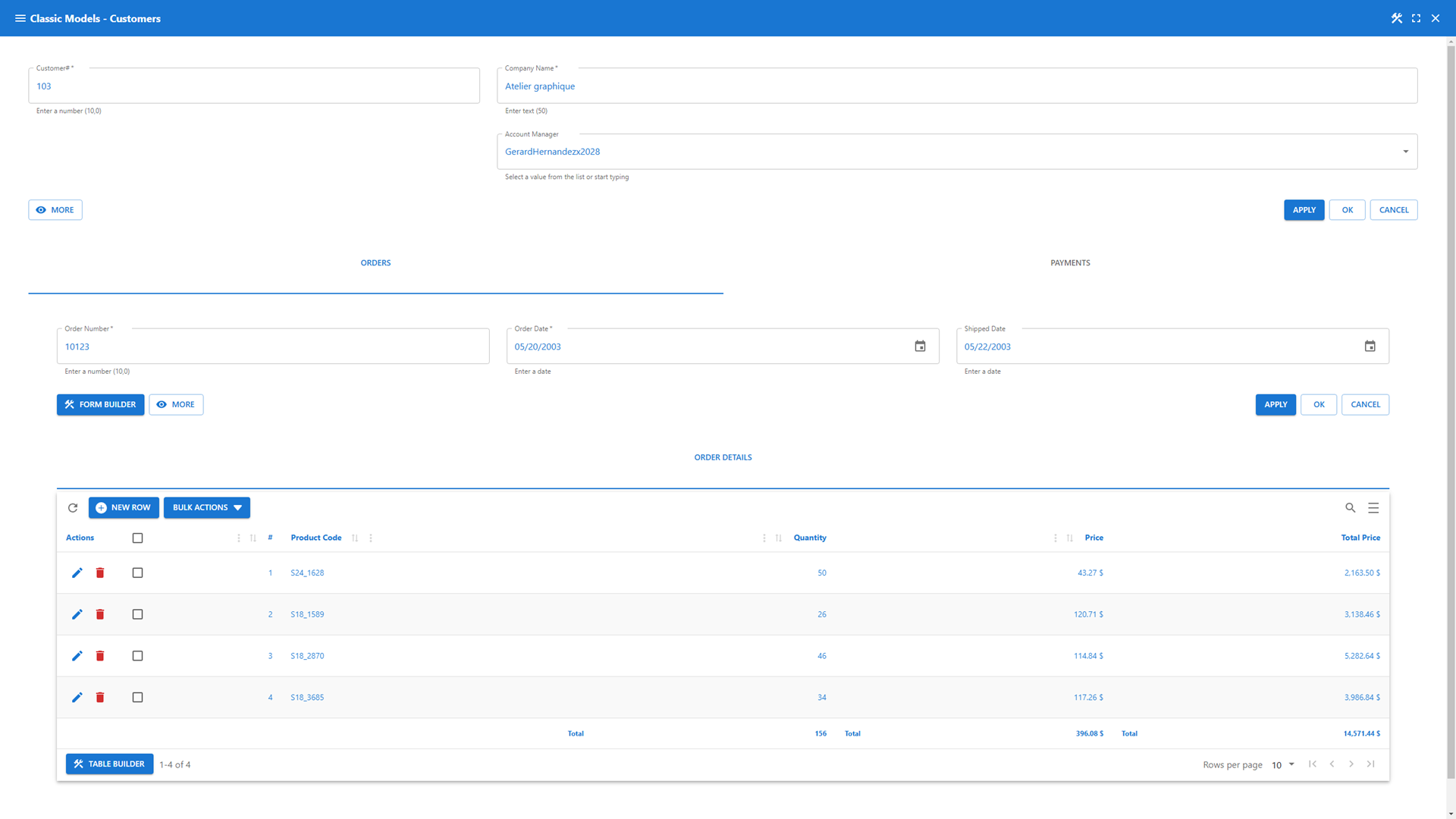This screenshot has height=819, width=1456.
Task: Open the builder tools icon in header
Action: 1396,18
